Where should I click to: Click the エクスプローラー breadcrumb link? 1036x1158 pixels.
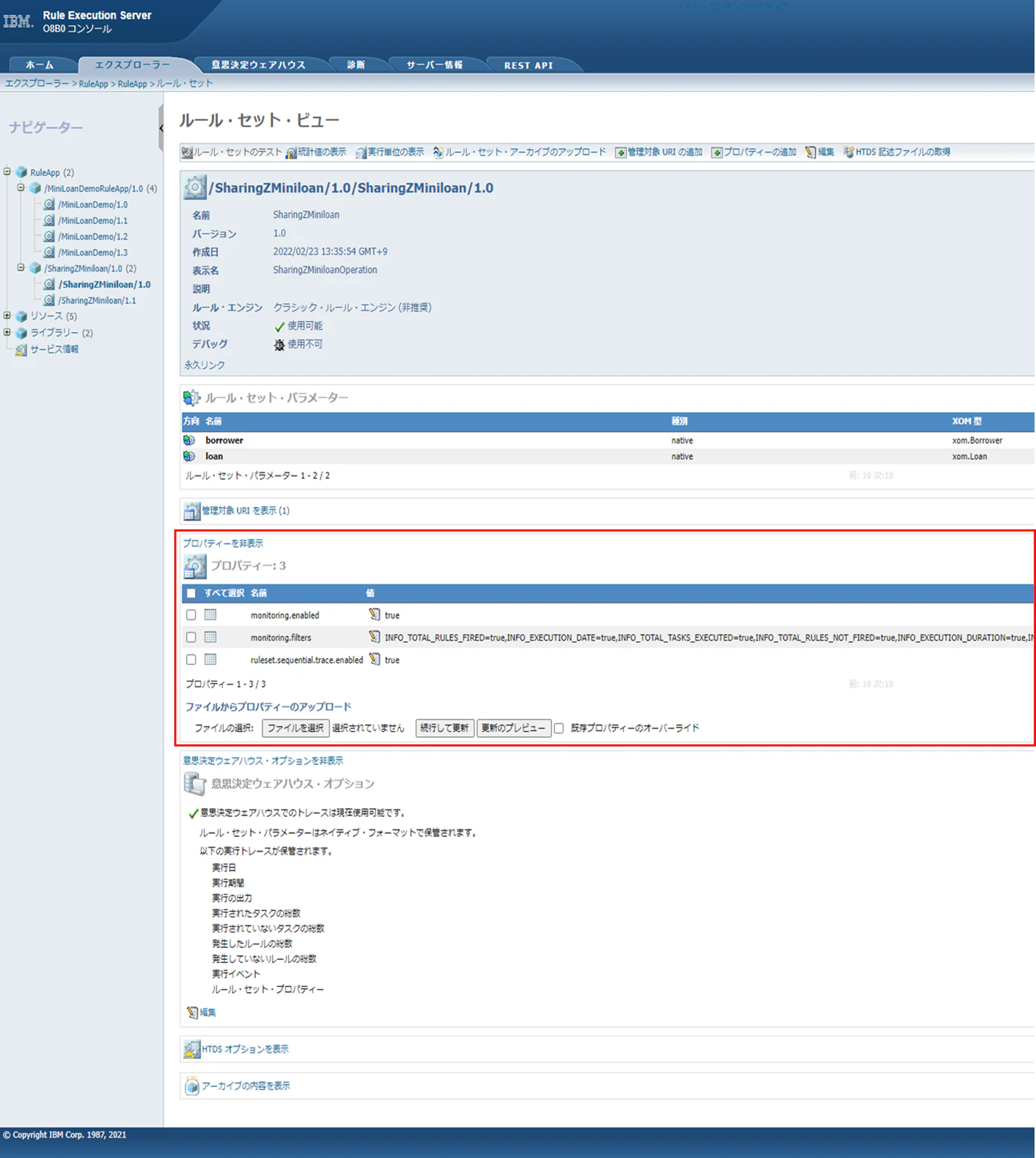pos(37,84)
